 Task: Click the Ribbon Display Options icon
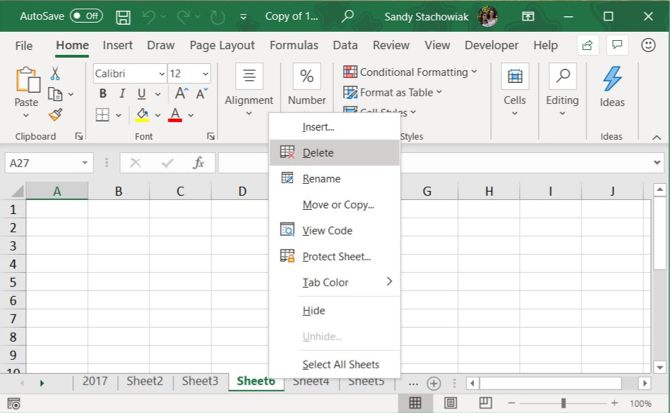[x=528, y=17]
